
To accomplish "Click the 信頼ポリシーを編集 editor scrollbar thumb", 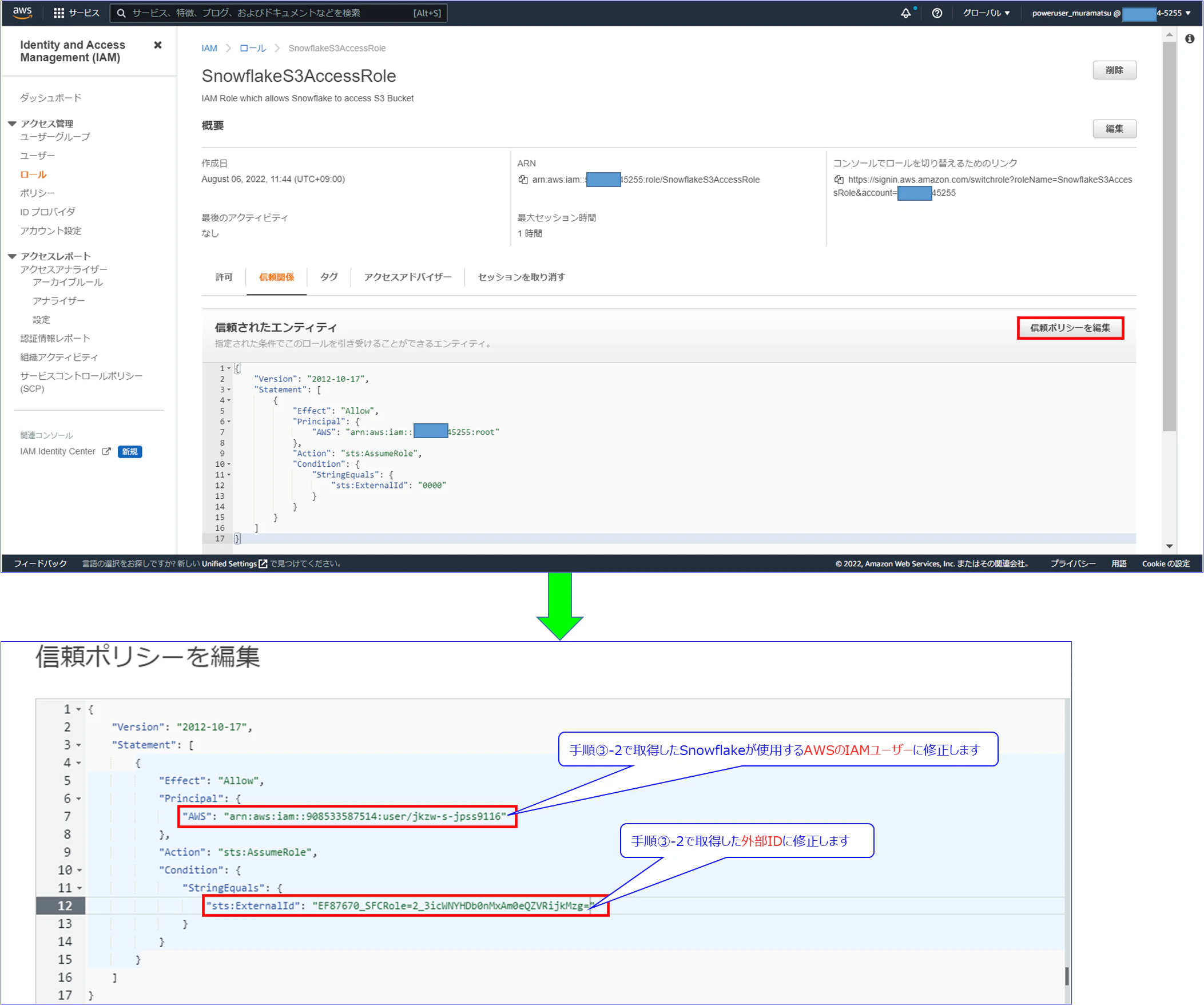I will pos(1067,976).
